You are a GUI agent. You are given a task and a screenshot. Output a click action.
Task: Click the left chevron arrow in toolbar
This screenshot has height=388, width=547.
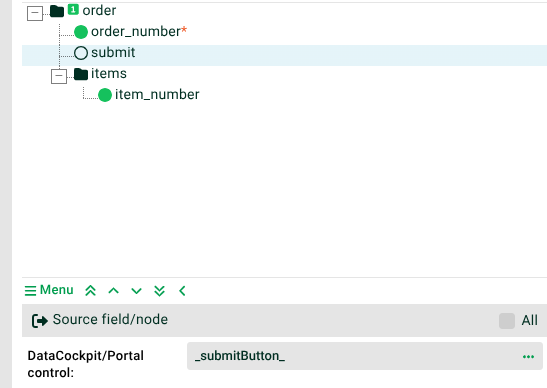coord(182,291)
